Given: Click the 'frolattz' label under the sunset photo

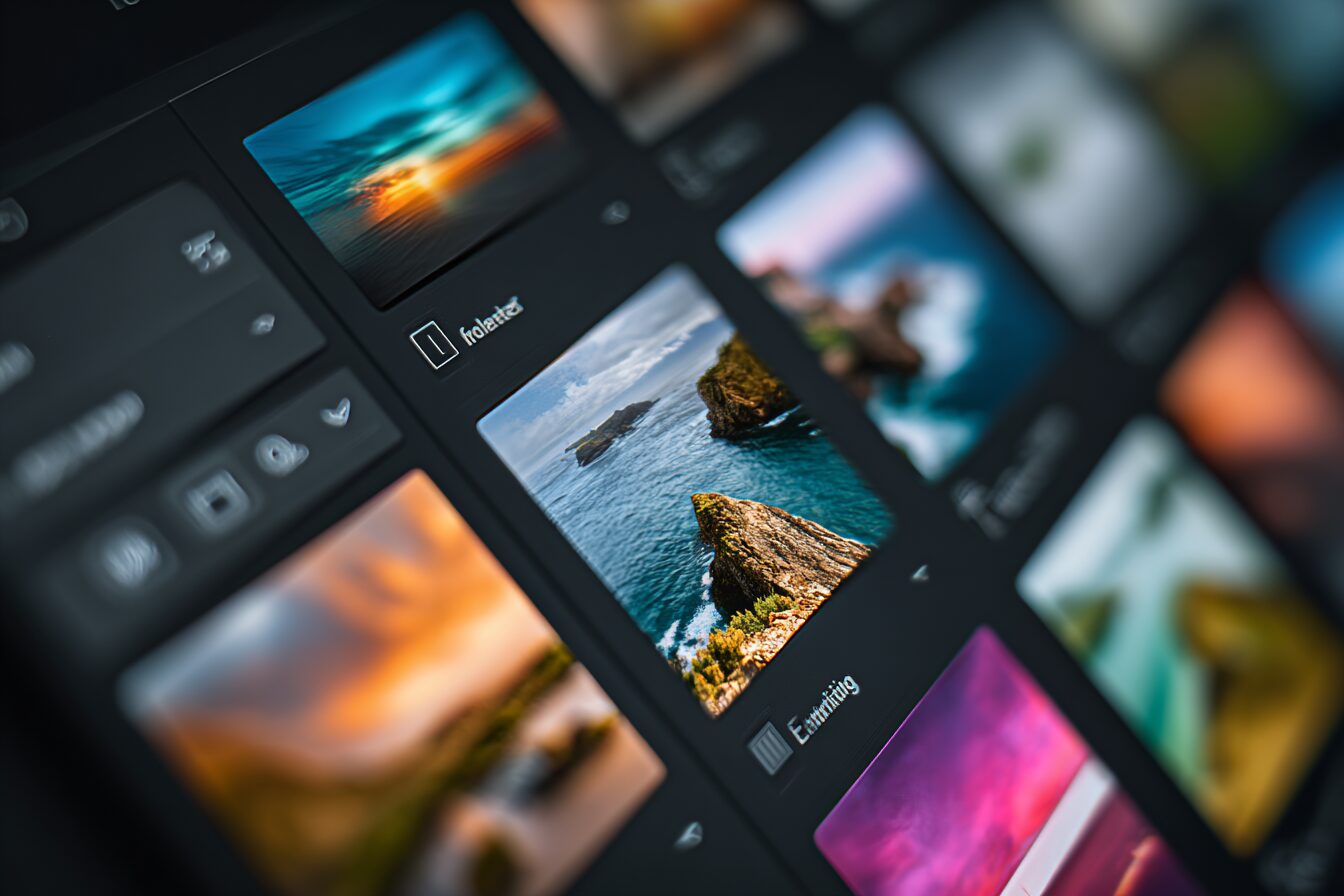Looking at the screenshot, I should [x=491, y=320].
